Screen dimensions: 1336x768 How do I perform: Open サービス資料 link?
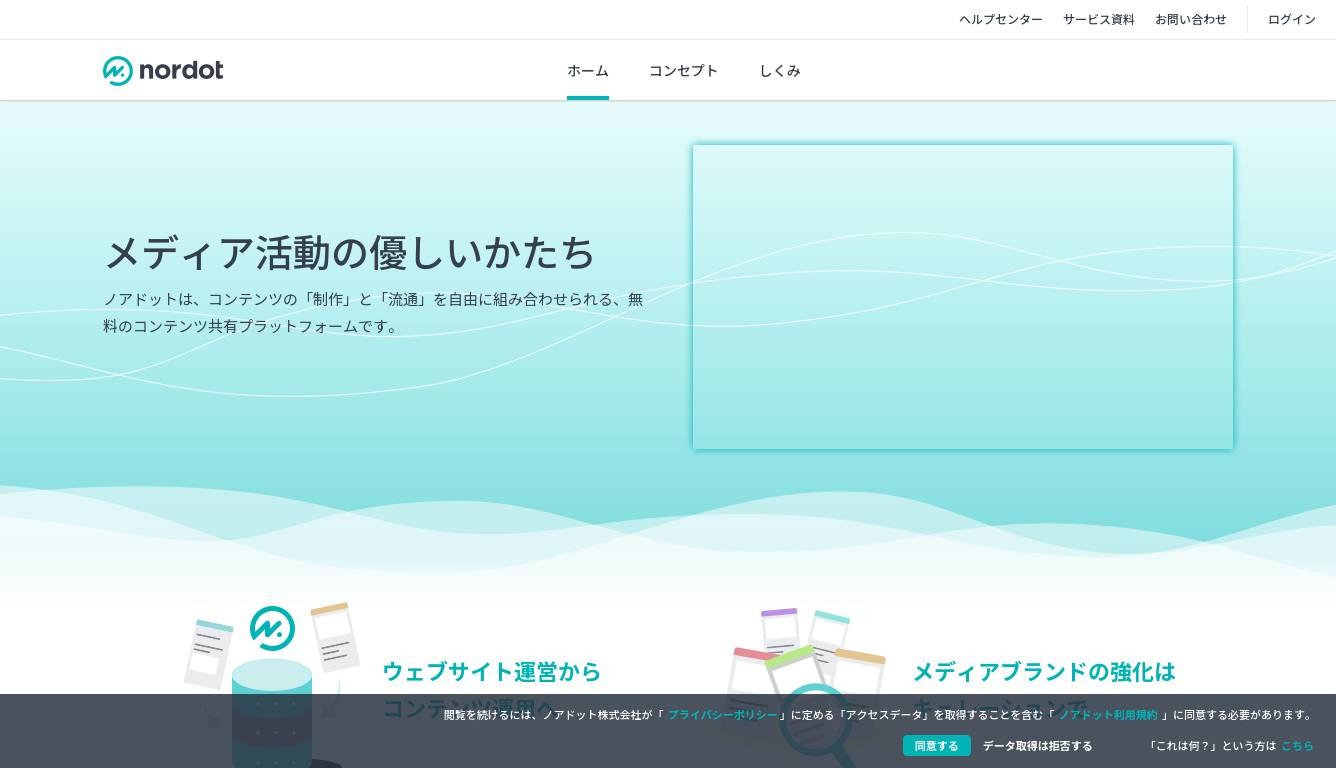(x=1099, y=19)
